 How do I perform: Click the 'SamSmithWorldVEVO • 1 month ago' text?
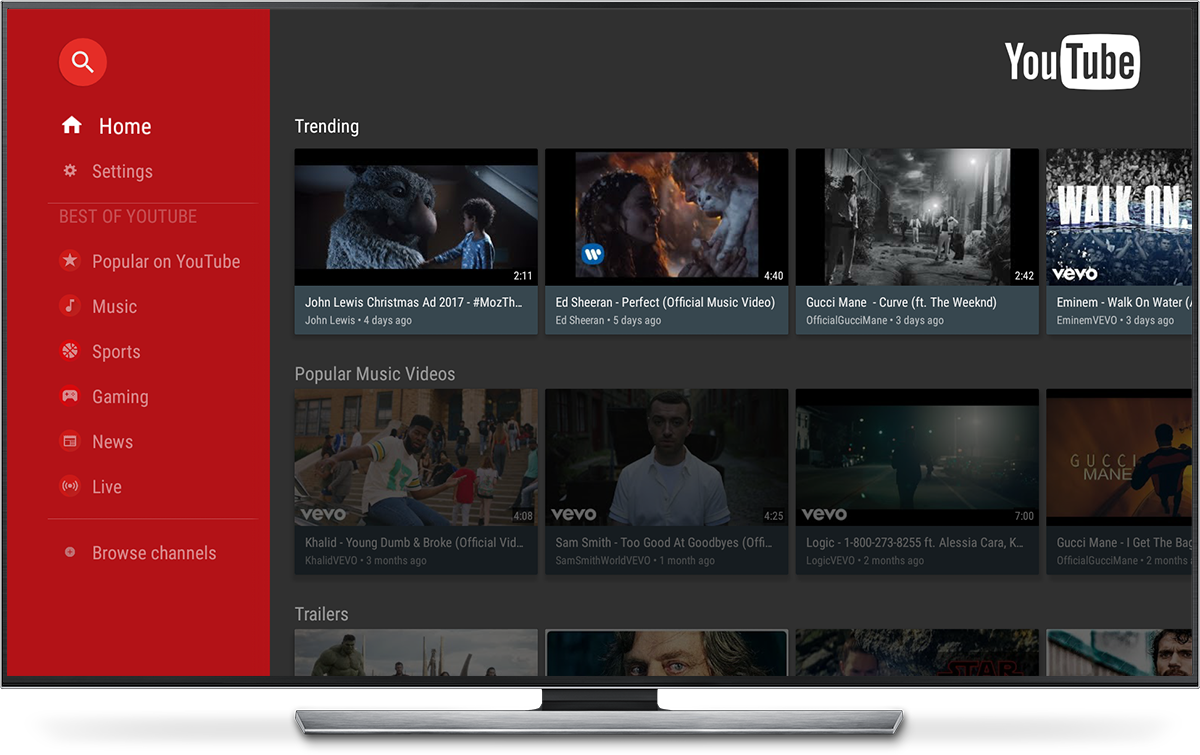coord(635,561)
